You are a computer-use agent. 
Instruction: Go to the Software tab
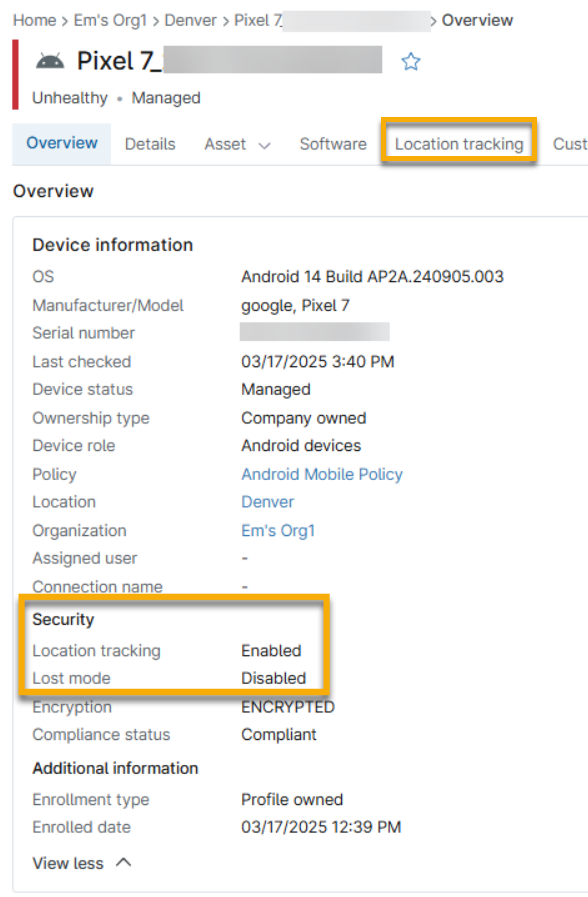[x=333, y=144]
